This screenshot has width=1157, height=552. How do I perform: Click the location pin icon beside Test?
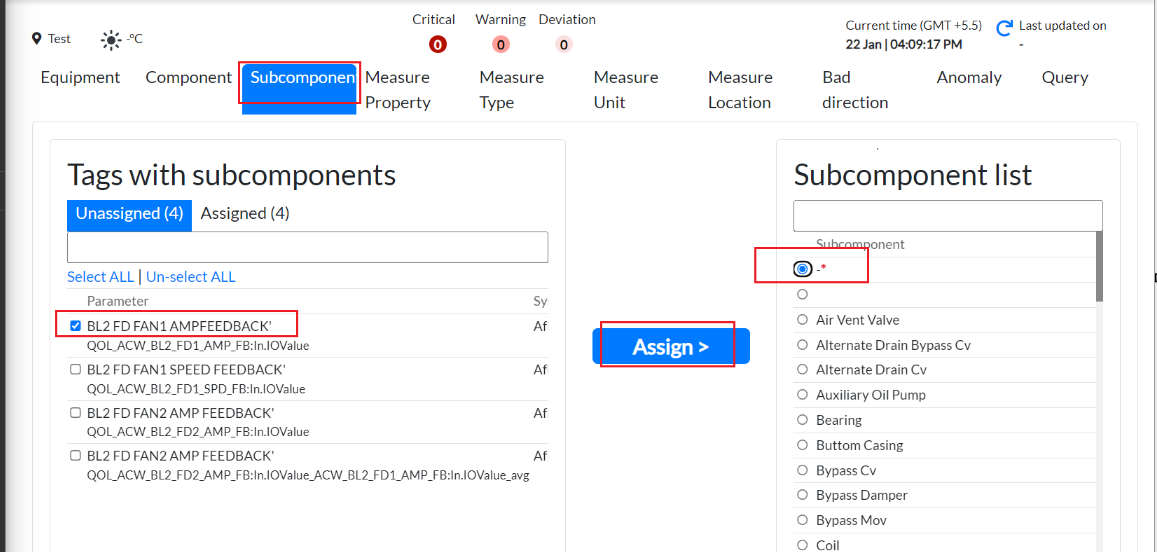(x=37, y=39)
